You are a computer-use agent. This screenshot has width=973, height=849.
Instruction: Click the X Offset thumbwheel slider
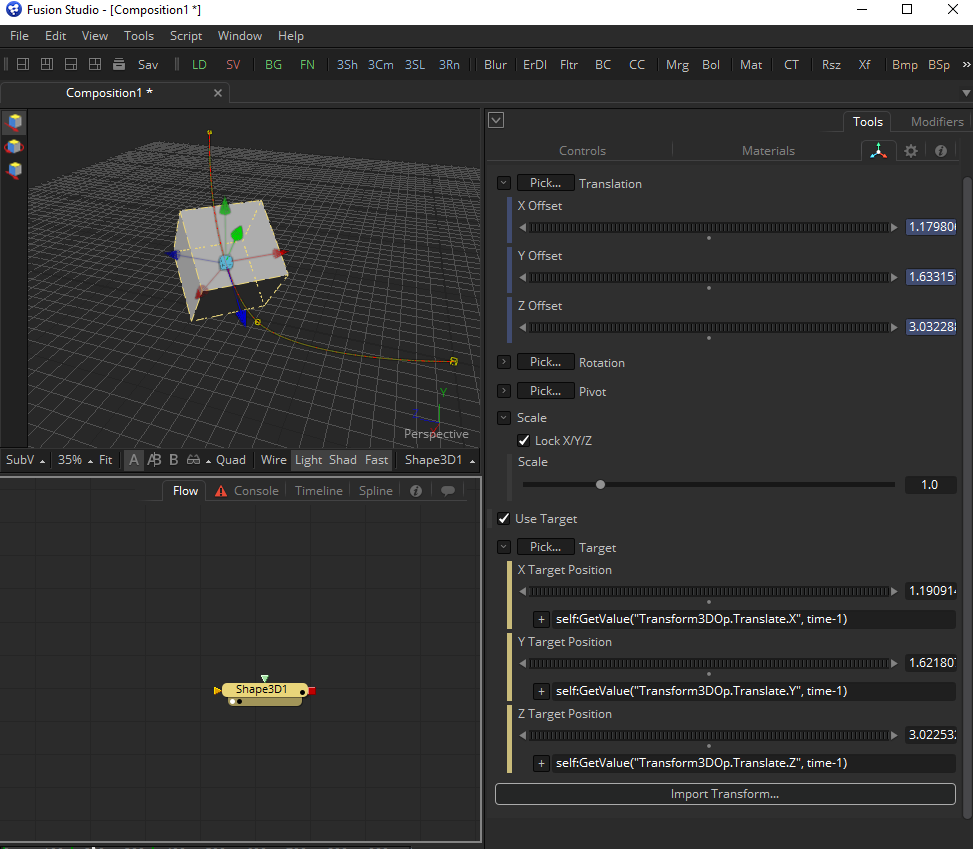click(x=708, y=227)
